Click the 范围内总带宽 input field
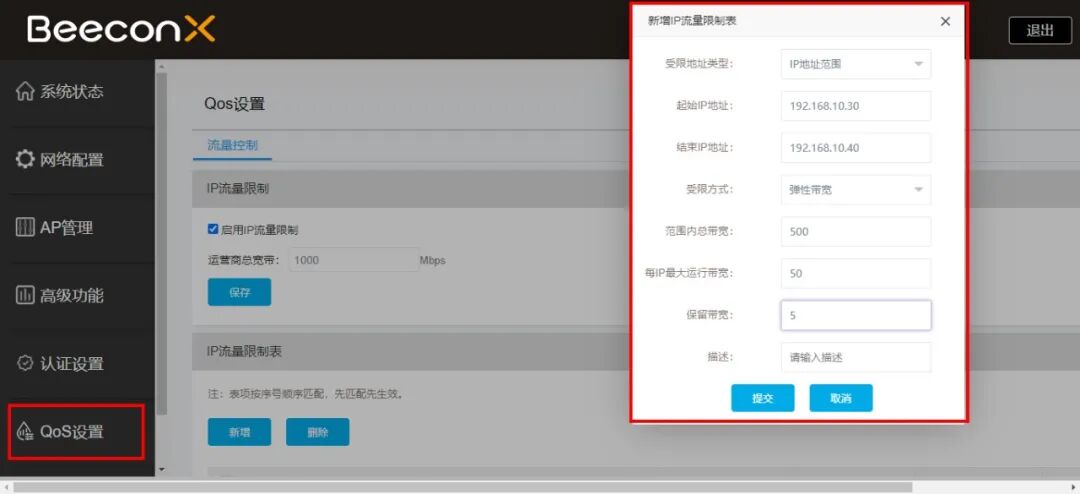The image size is (1080, 494). (x=855, y=231)
